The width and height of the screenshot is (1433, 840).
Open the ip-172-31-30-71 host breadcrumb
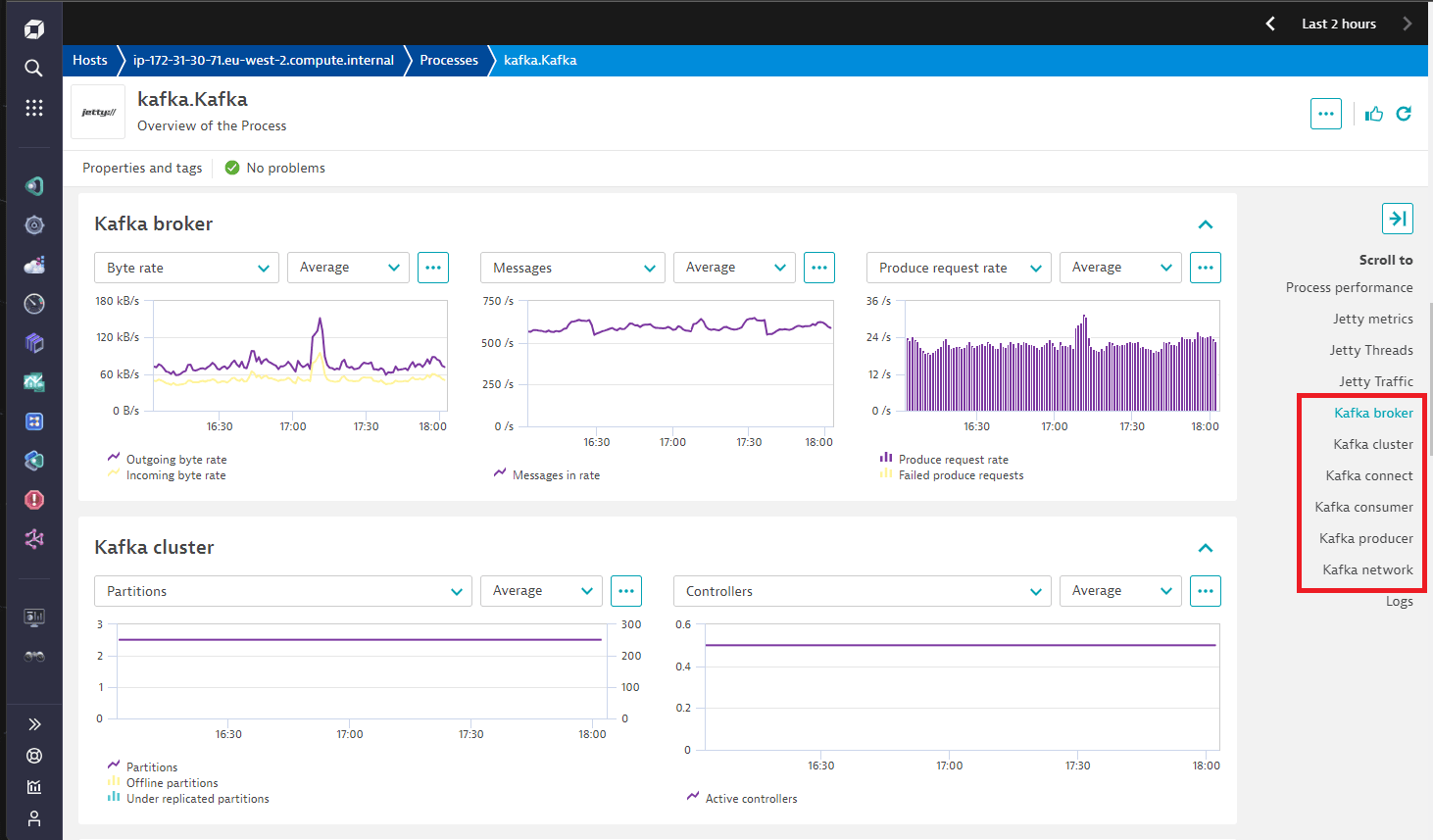(264, 60)
